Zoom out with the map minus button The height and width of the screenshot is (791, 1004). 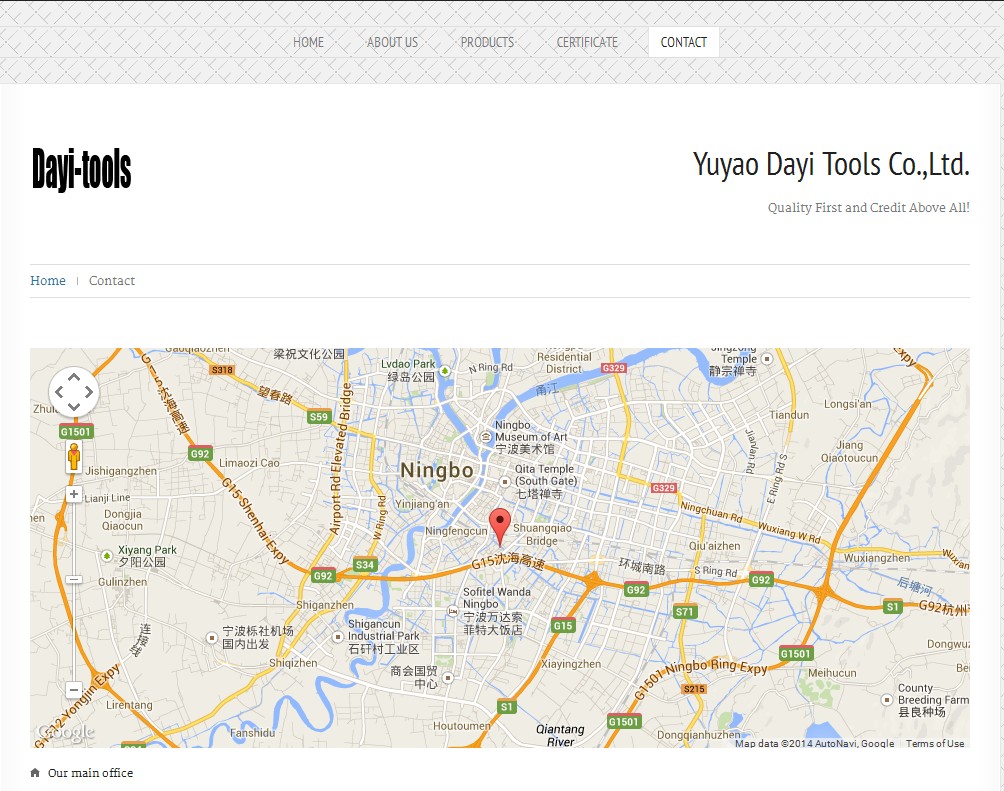click(x=74, y=690)
